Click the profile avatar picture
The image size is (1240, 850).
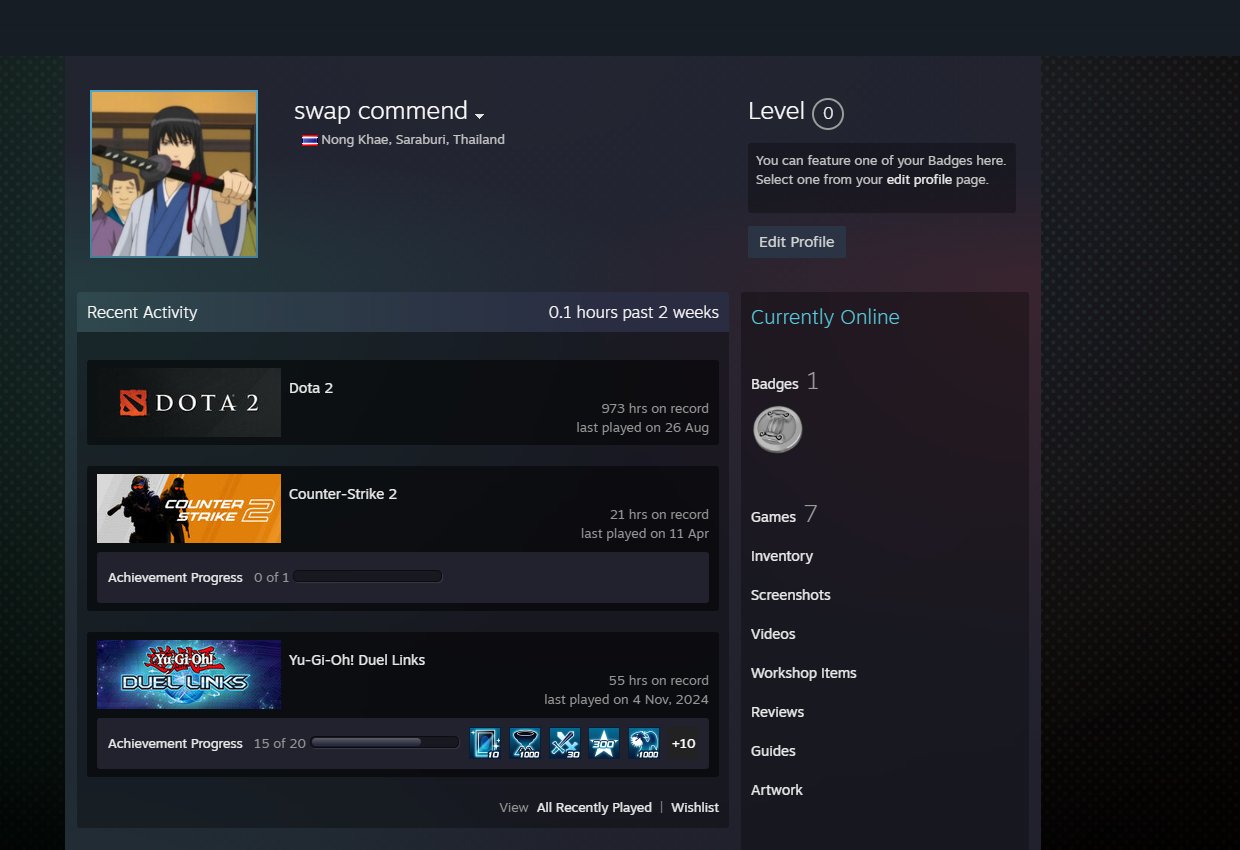click(174, 174)
